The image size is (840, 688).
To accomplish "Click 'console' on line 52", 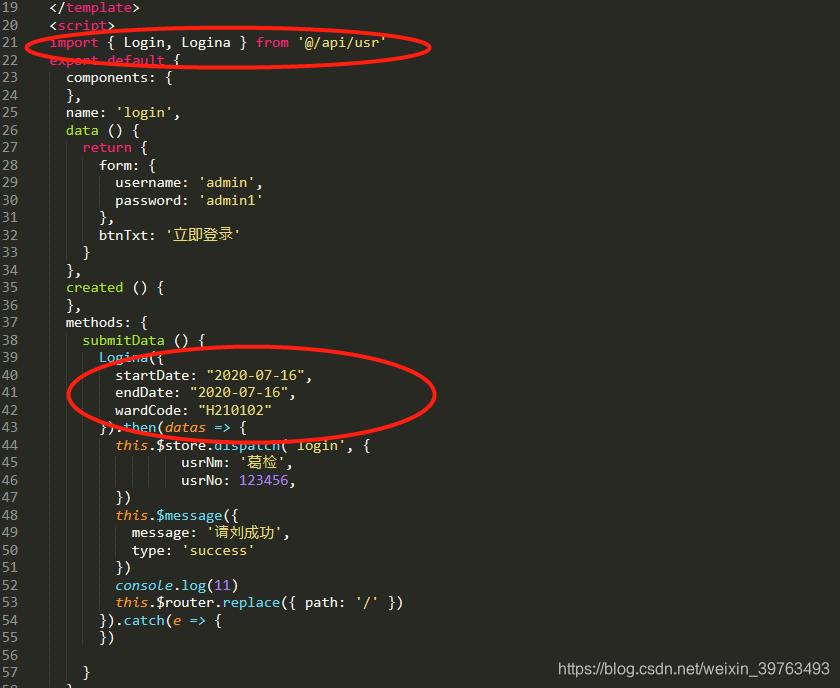I will click(x=144, y=585).
